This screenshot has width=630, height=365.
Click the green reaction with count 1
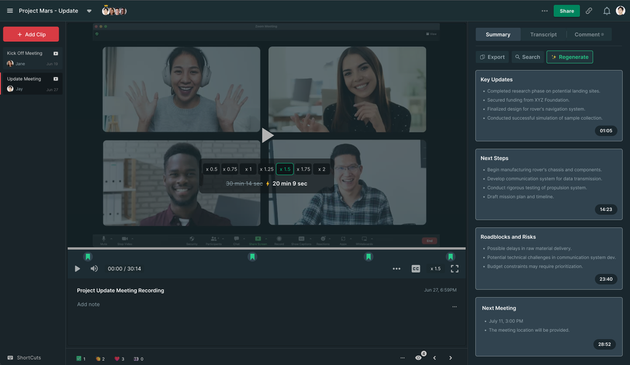click(81, 359)
